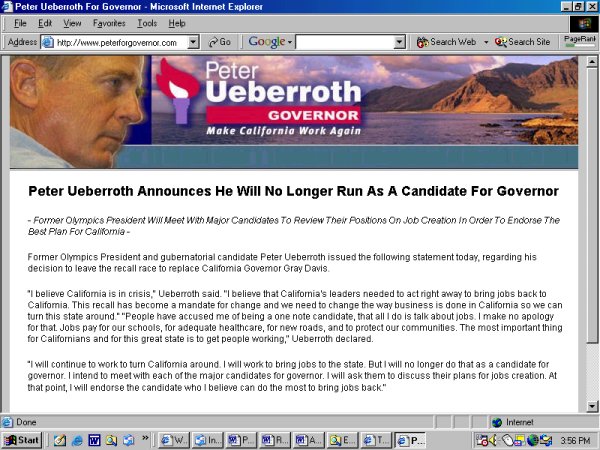This screenshot has height=450, width=600.
Task: Click the first system tray icon with red badge
Action: click(x=482, y=440)
